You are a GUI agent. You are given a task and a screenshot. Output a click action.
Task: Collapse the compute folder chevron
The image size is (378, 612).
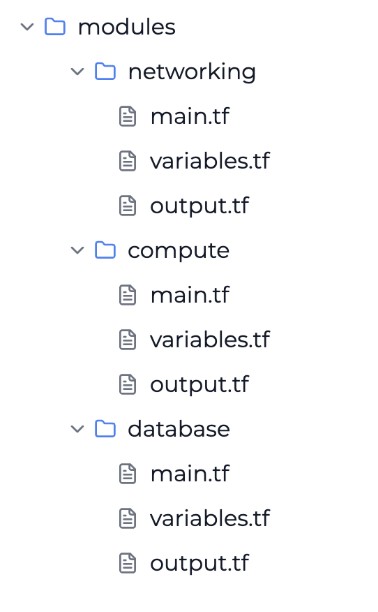(77, 251)
